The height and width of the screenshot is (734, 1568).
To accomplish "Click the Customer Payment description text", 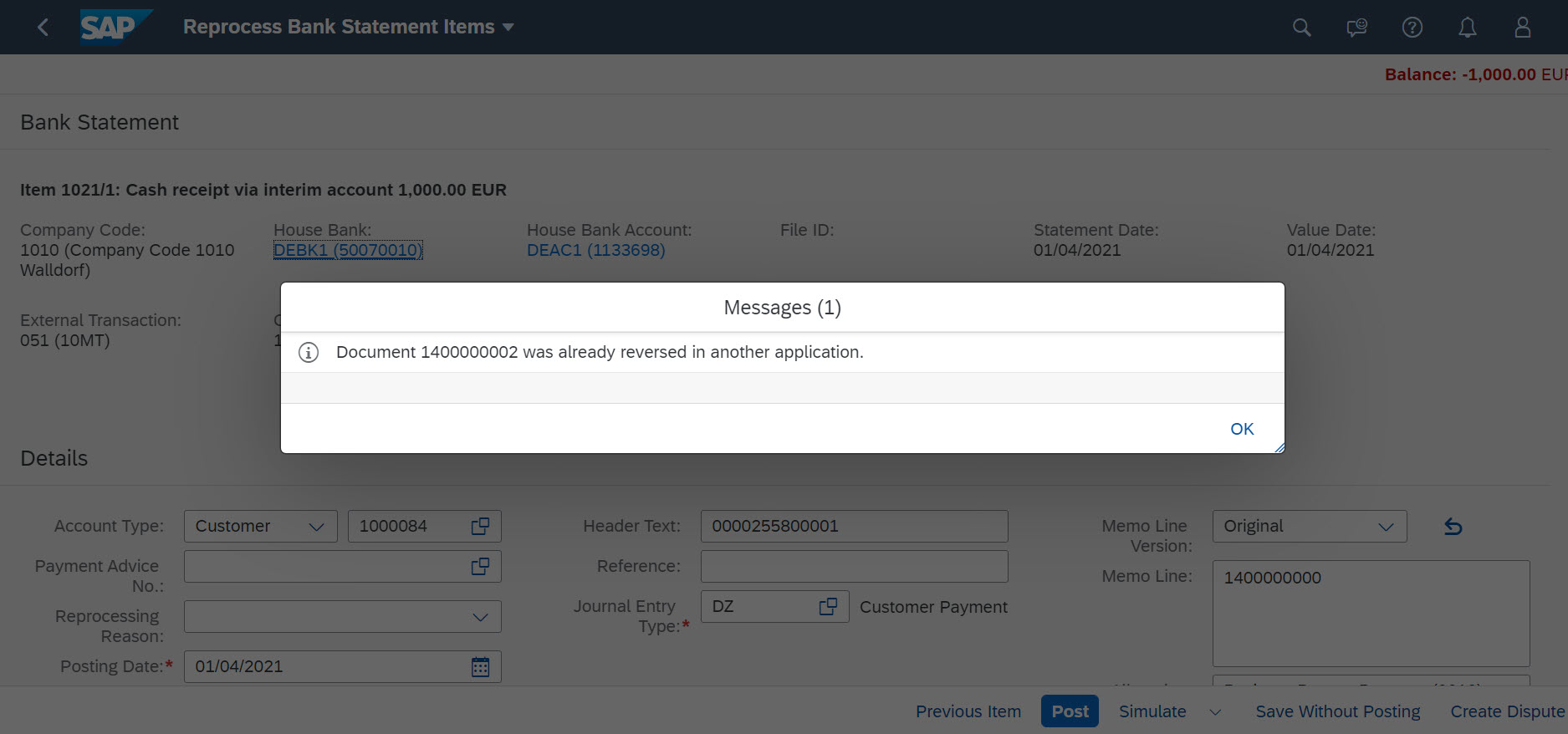I will tap(933, 607).
